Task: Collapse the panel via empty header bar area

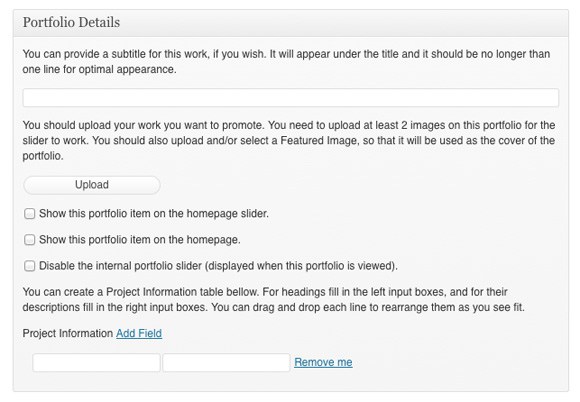Action: tap(344, 23)
